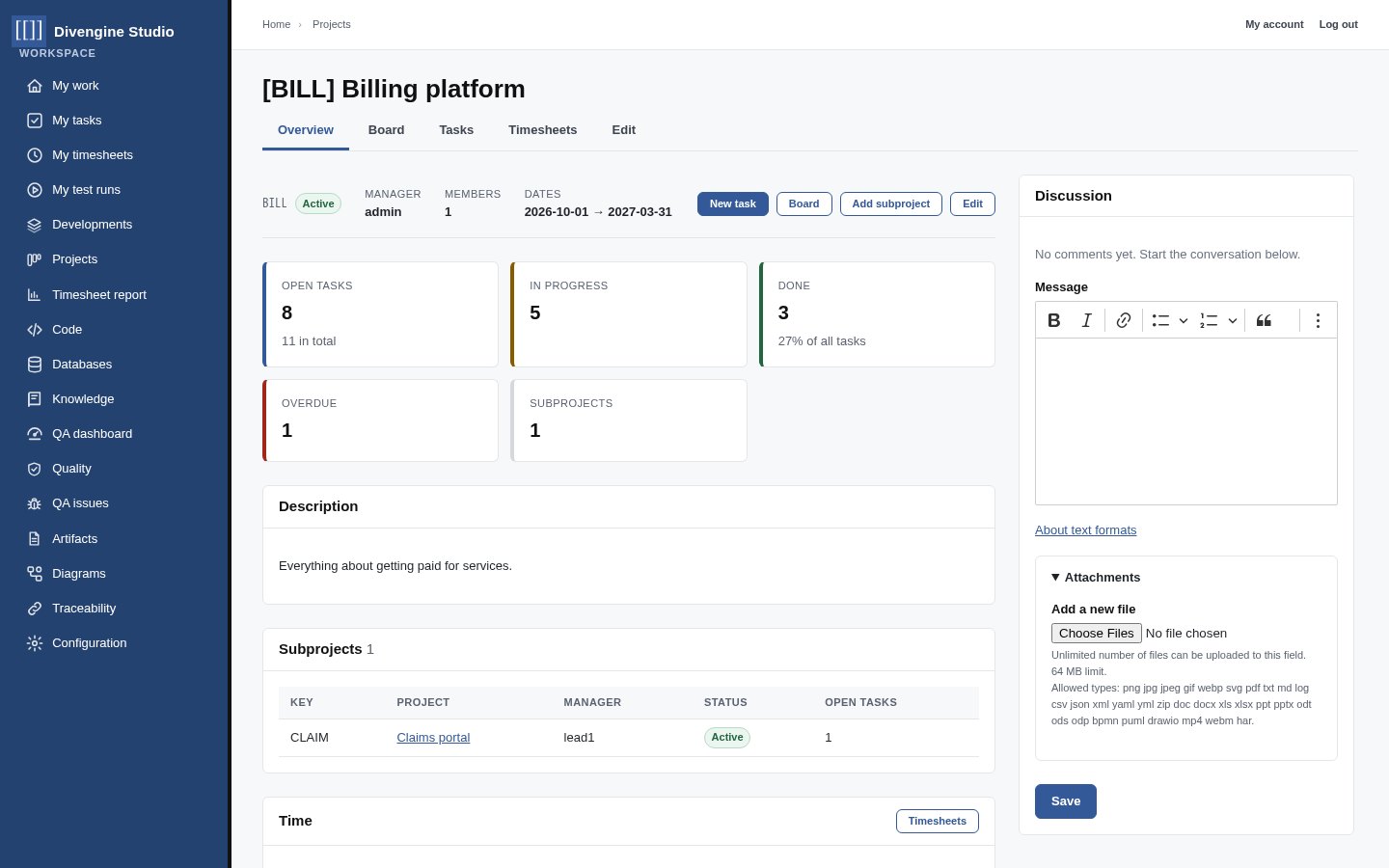Open the Traceability link icon
This screenshot has height=868, width=1389.
point(35,609)
